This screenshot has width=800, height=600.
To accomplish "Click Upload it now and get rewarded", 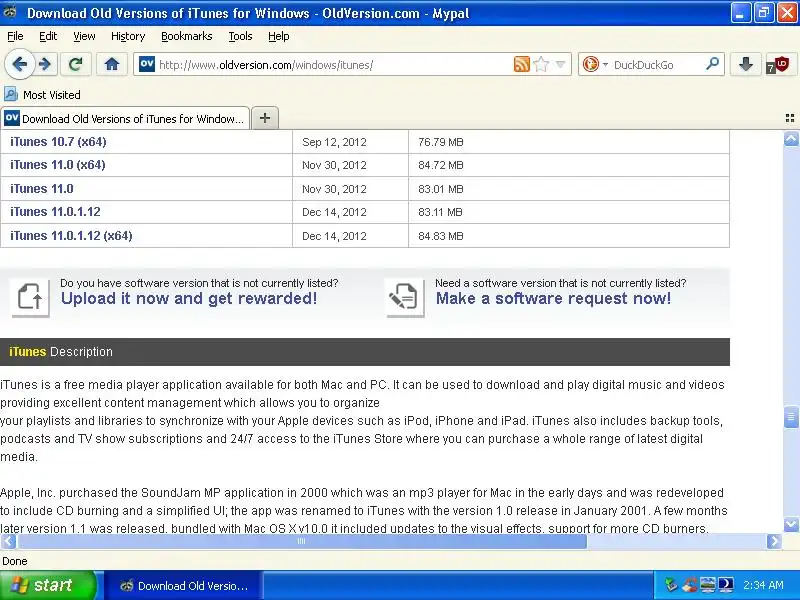I will click(x=189, y=298).
